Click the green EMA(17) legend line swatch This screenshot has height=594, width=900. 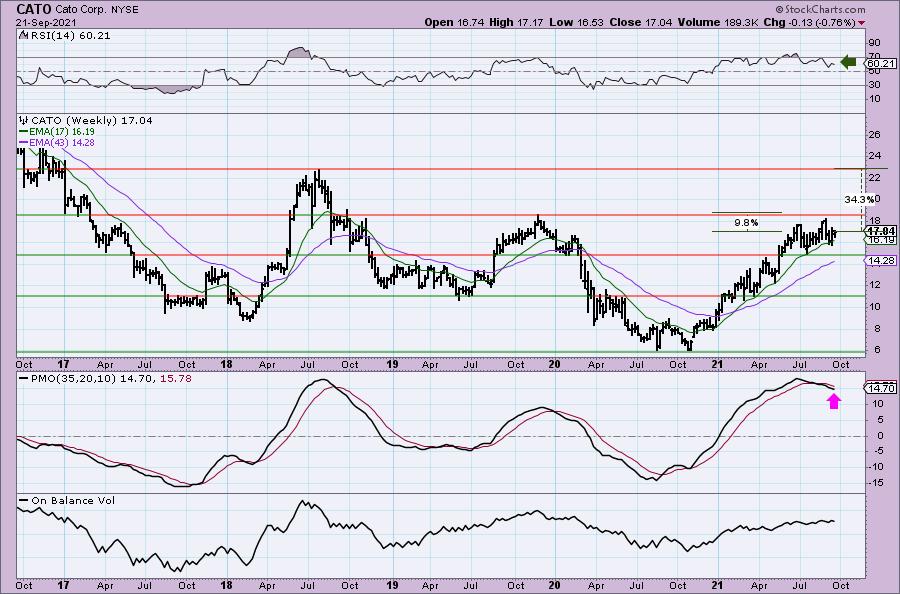click(24, 131)
